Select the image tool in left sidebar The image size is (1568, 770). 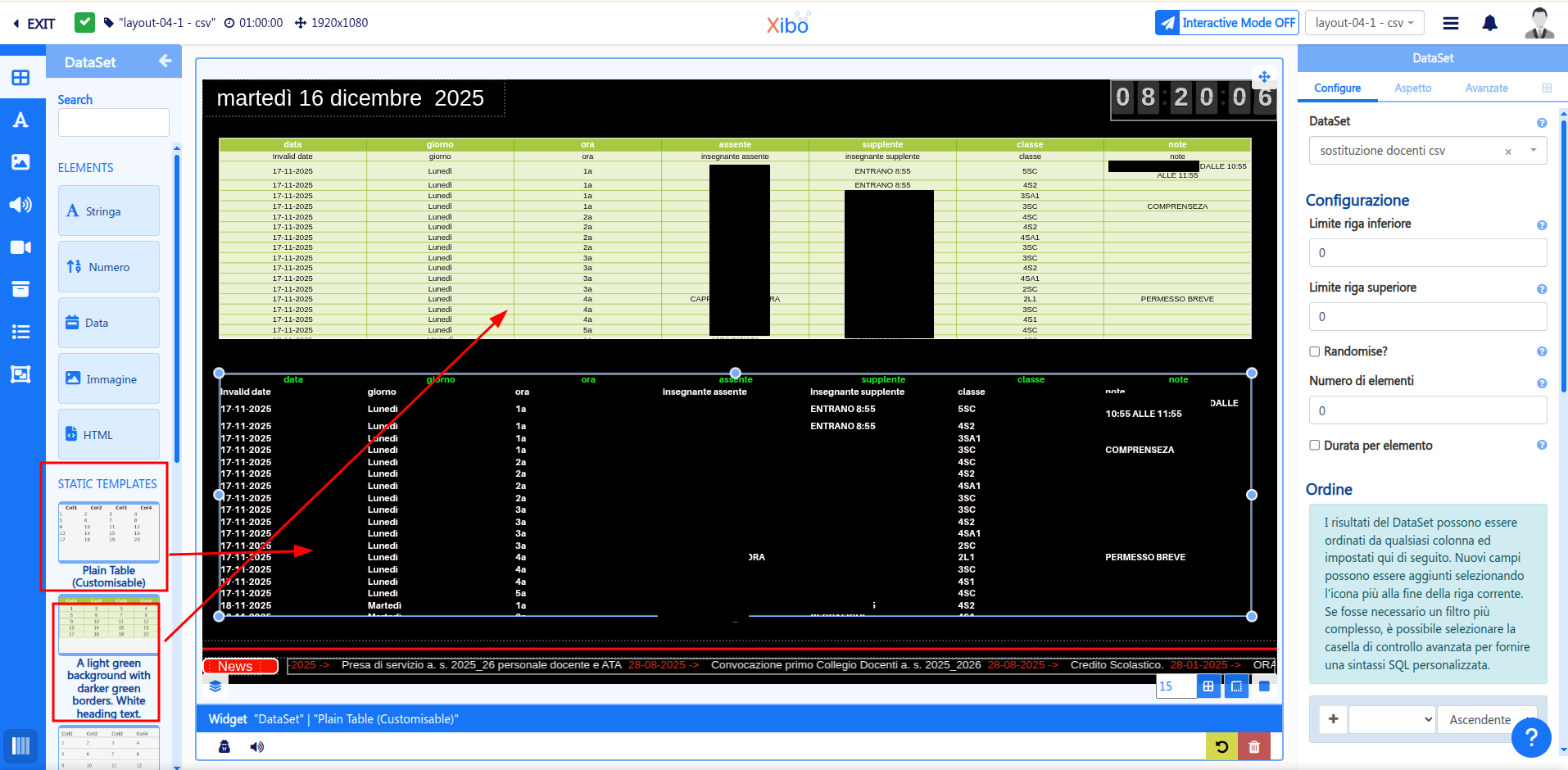coord(20,162)
